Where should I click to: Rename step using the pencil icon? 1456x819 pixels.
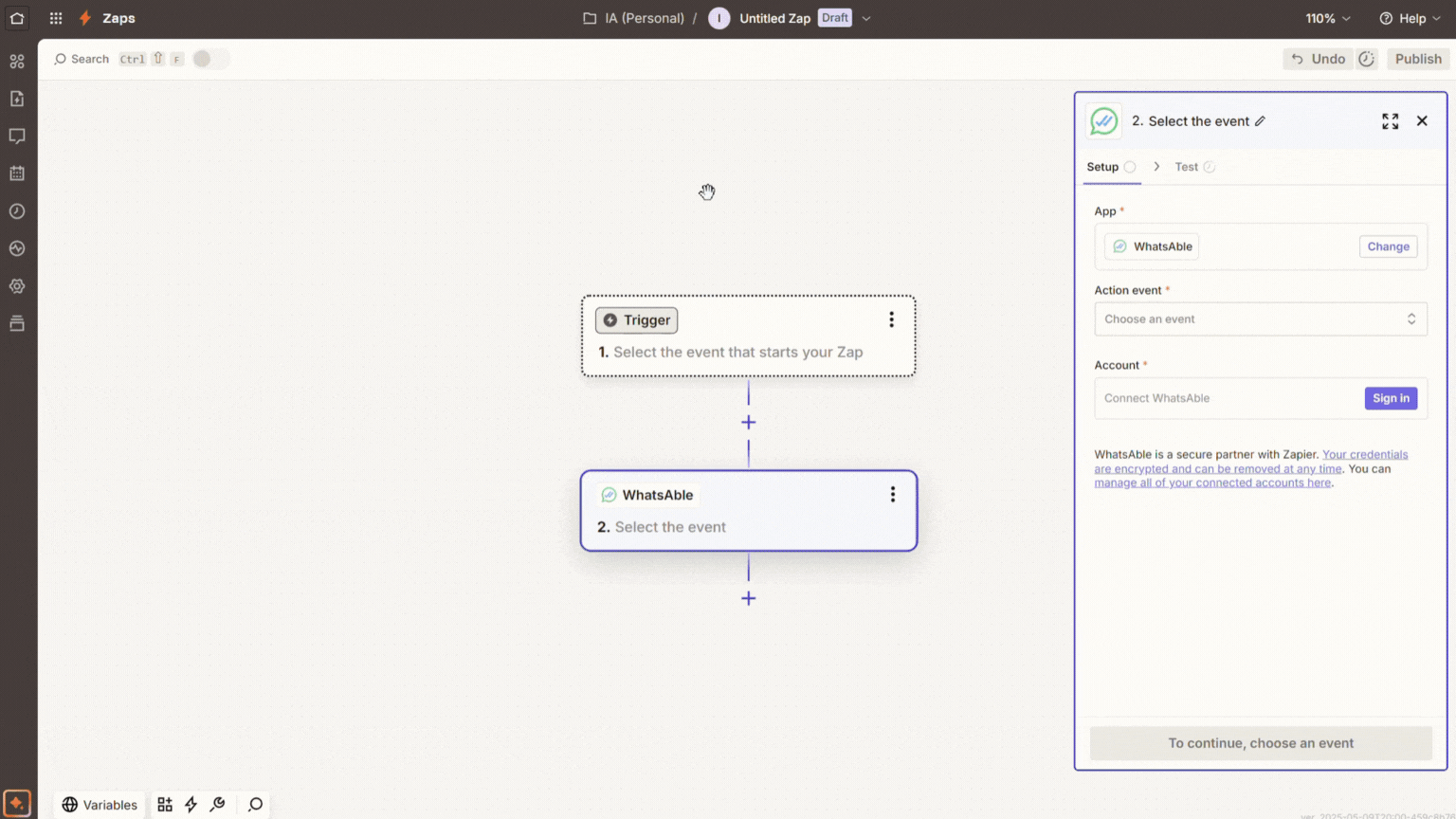click(1260, 121)
